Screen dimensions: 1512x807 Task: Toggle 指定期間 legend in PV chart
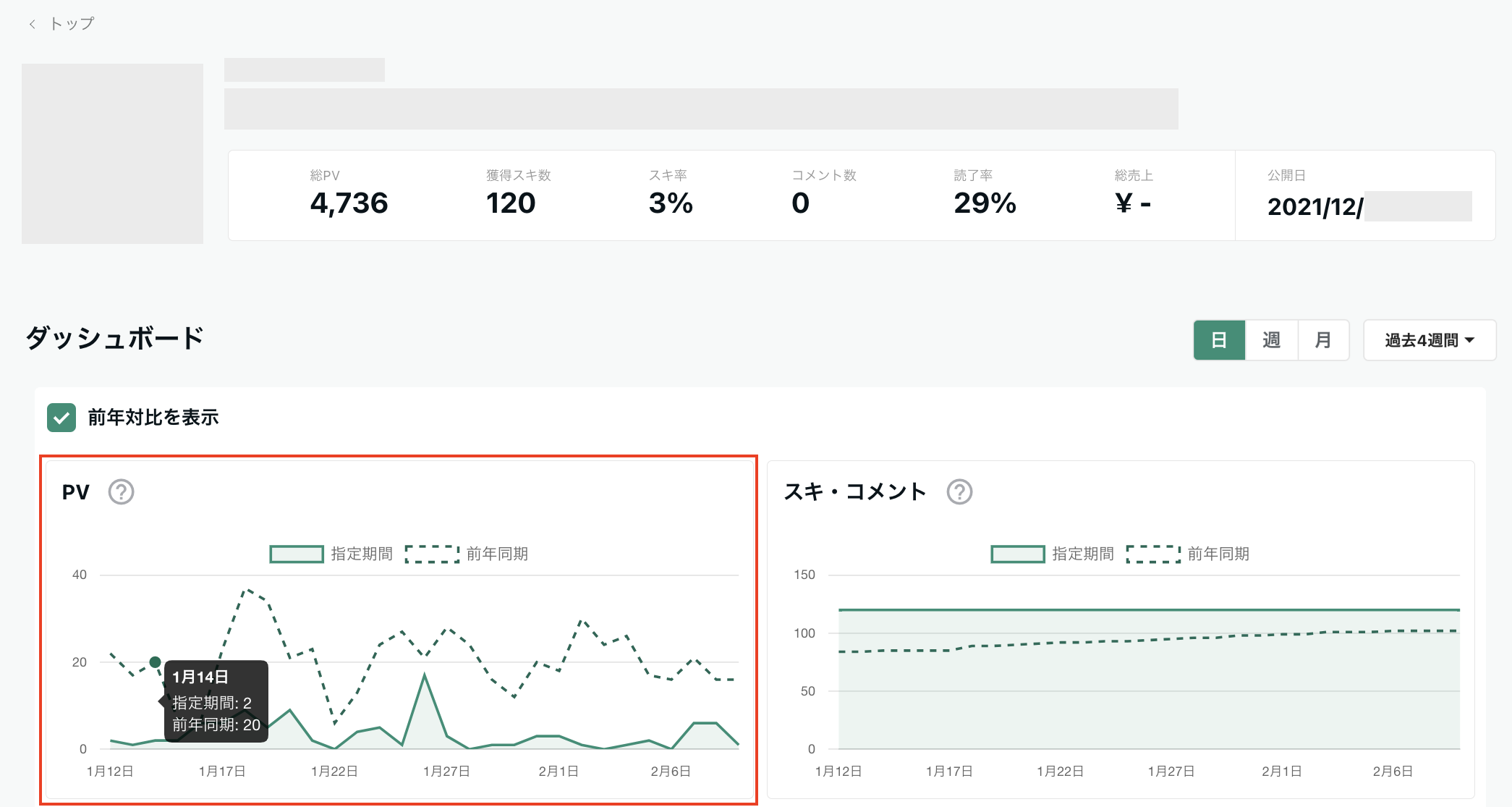click(x=331, y=554)
